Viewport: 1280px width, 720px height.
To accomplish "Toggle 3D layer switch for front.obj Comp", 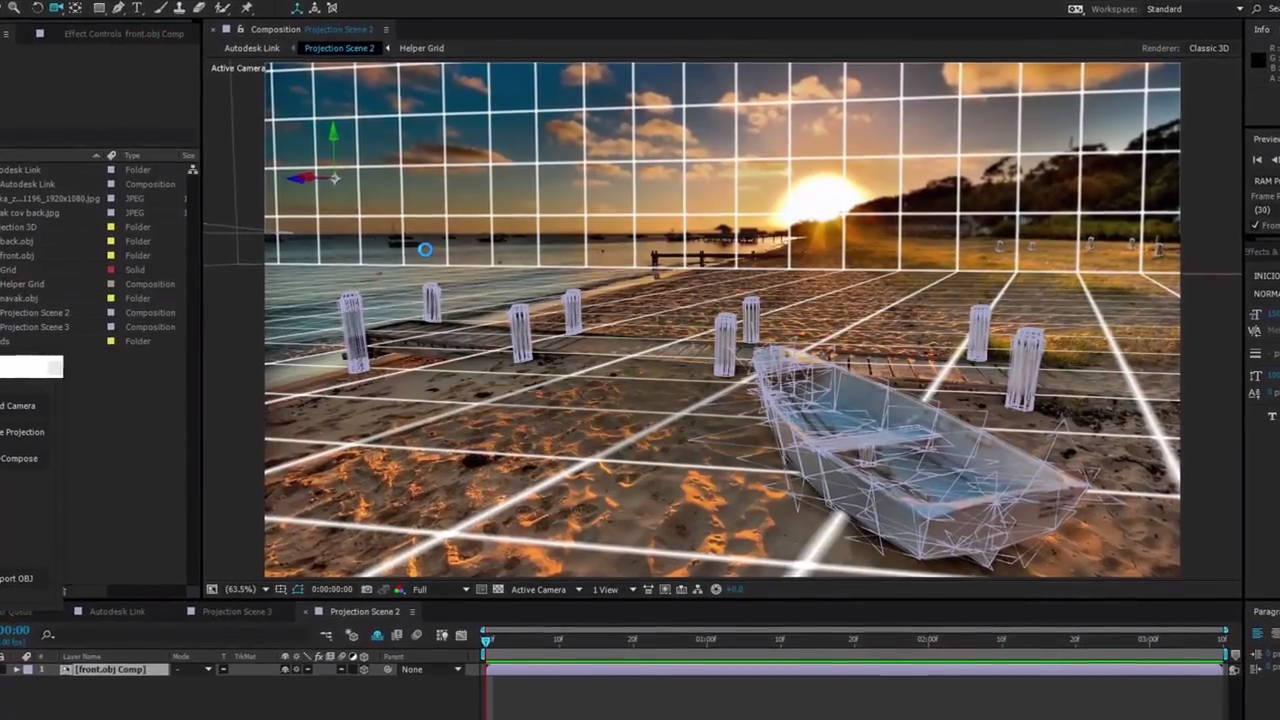I will [x=364, y=669].
